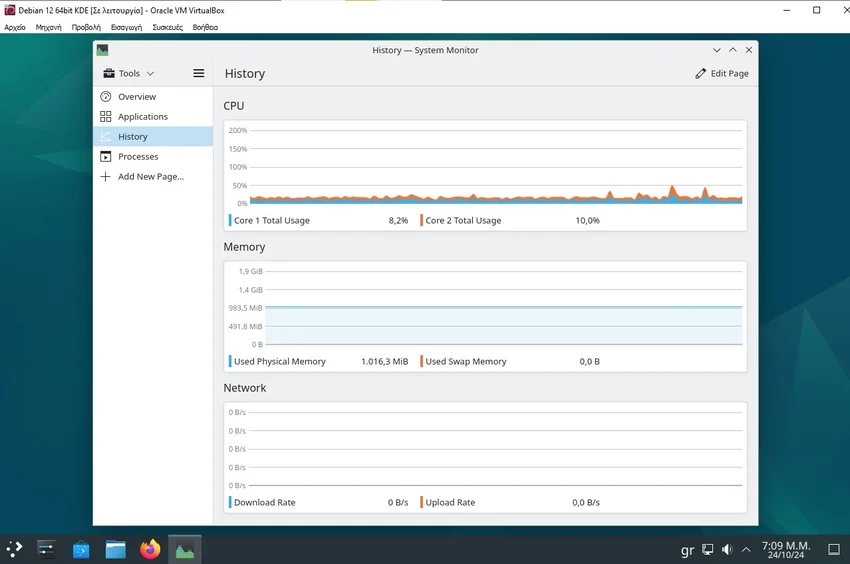The height and width of the screenshot is (564, 850).
Task: Launch Discover software center from taskbar
Action: tap(81, 549)
